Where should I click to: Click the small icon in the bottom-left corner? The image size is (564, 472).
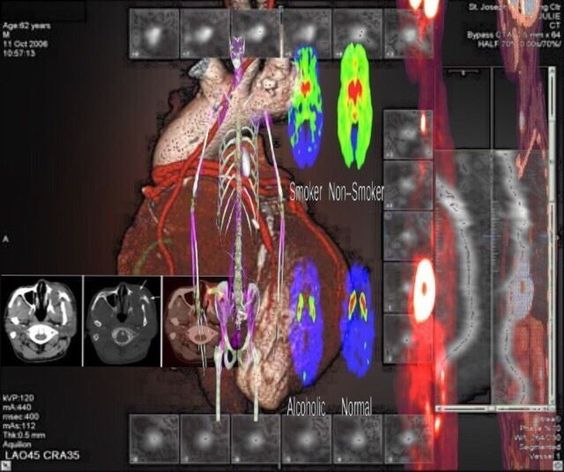pyautogui.click(x=5, y=467)
